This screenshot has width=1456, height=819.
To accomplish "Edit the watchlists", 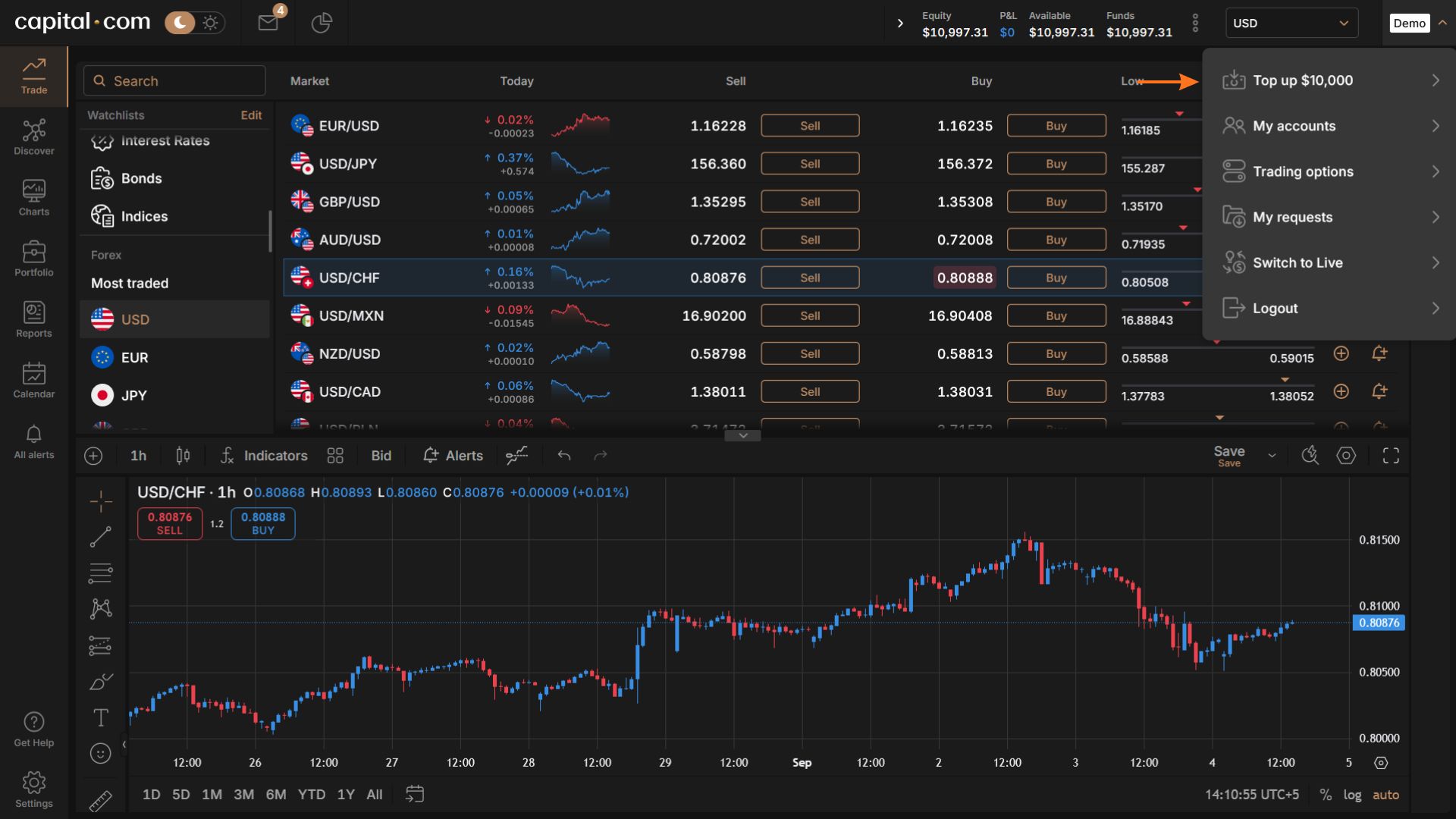I will (x=251, y=115).
